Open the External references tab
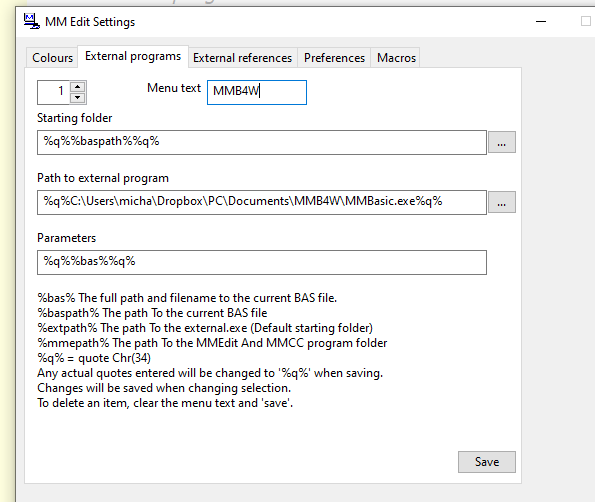This screenshot has height=502, width=595. 242,58
